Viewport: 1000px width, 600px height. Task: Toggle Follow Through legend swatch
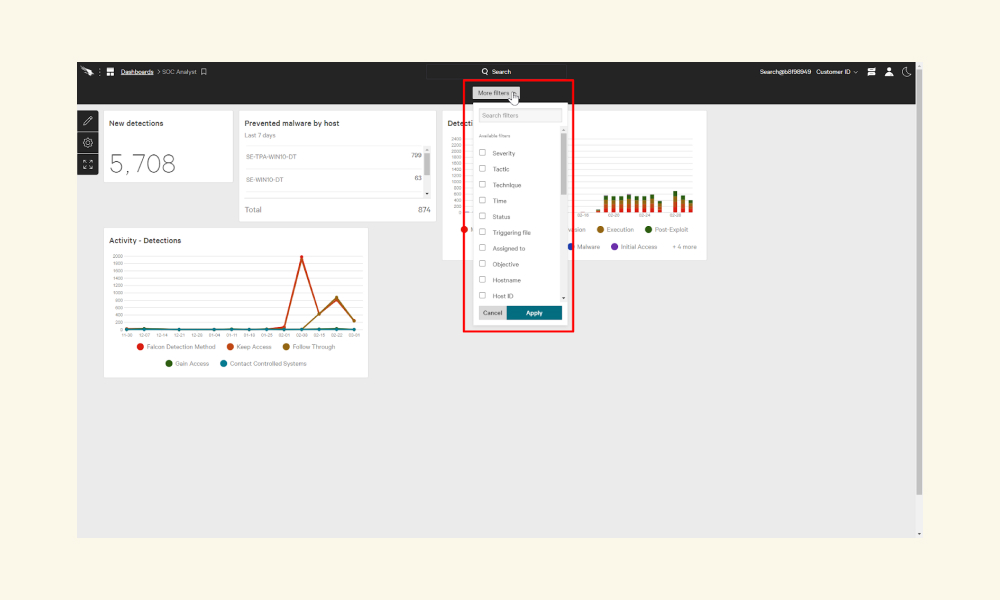coord(286,347)
